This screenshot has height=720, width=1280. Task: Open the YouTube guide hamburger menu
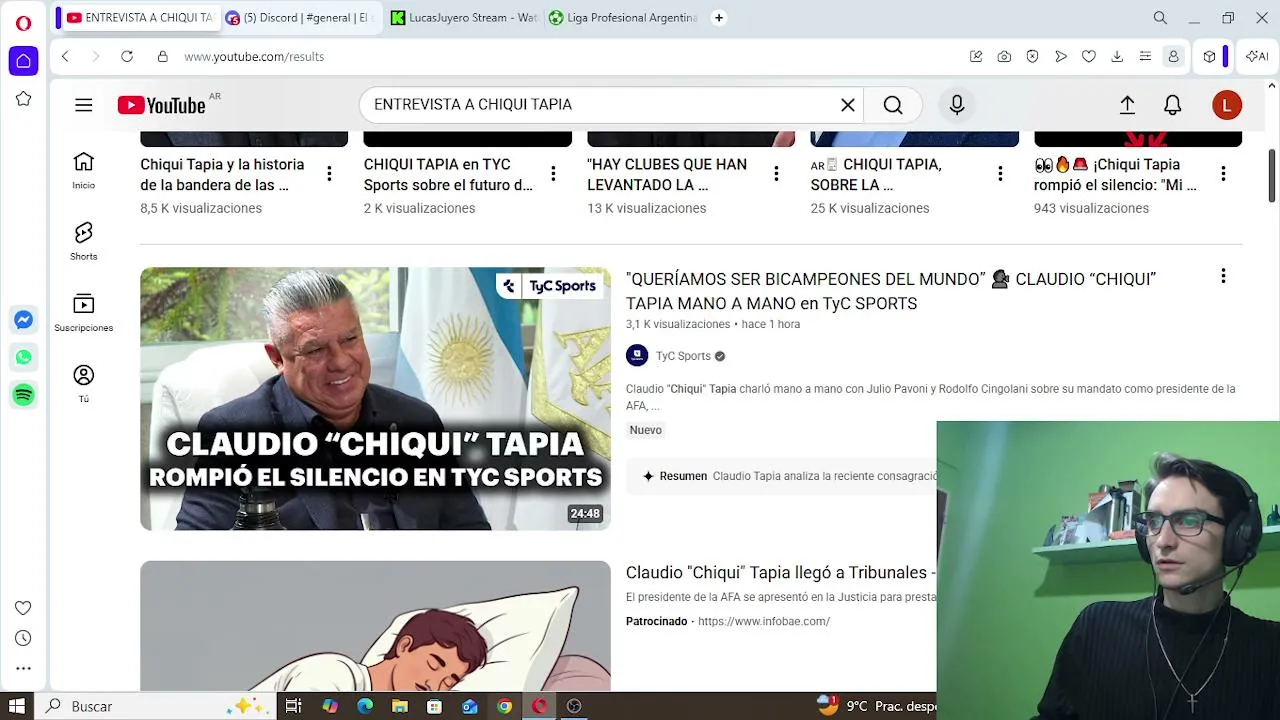point(84,105)
